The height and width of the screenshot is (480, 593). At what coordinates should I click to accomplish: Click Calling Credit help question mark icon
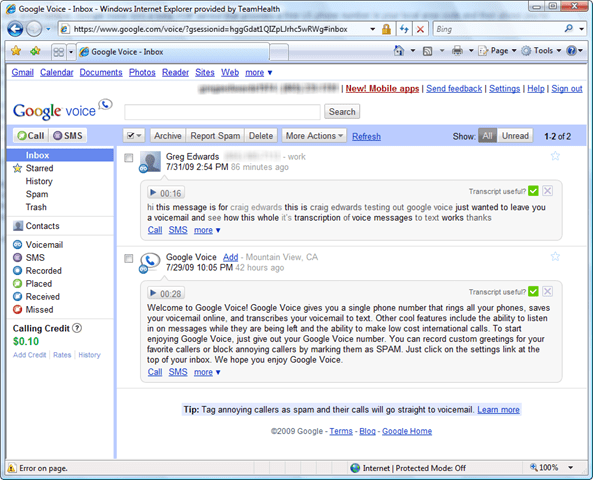pyautogui.click(x=77, y=328)
